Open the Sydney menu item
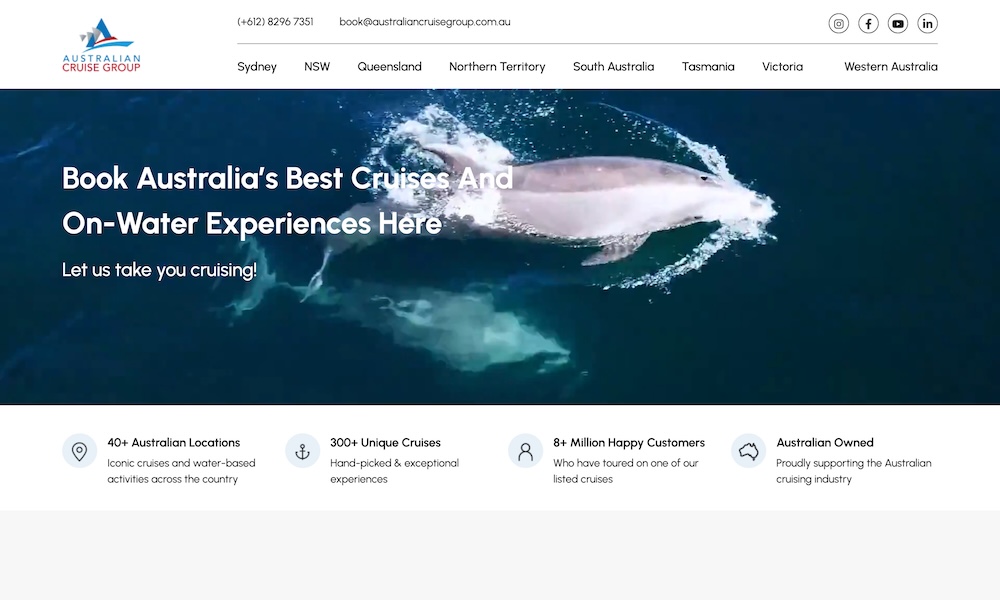Viewport: 1000px width, 600px height. click(x=257, y=67)
